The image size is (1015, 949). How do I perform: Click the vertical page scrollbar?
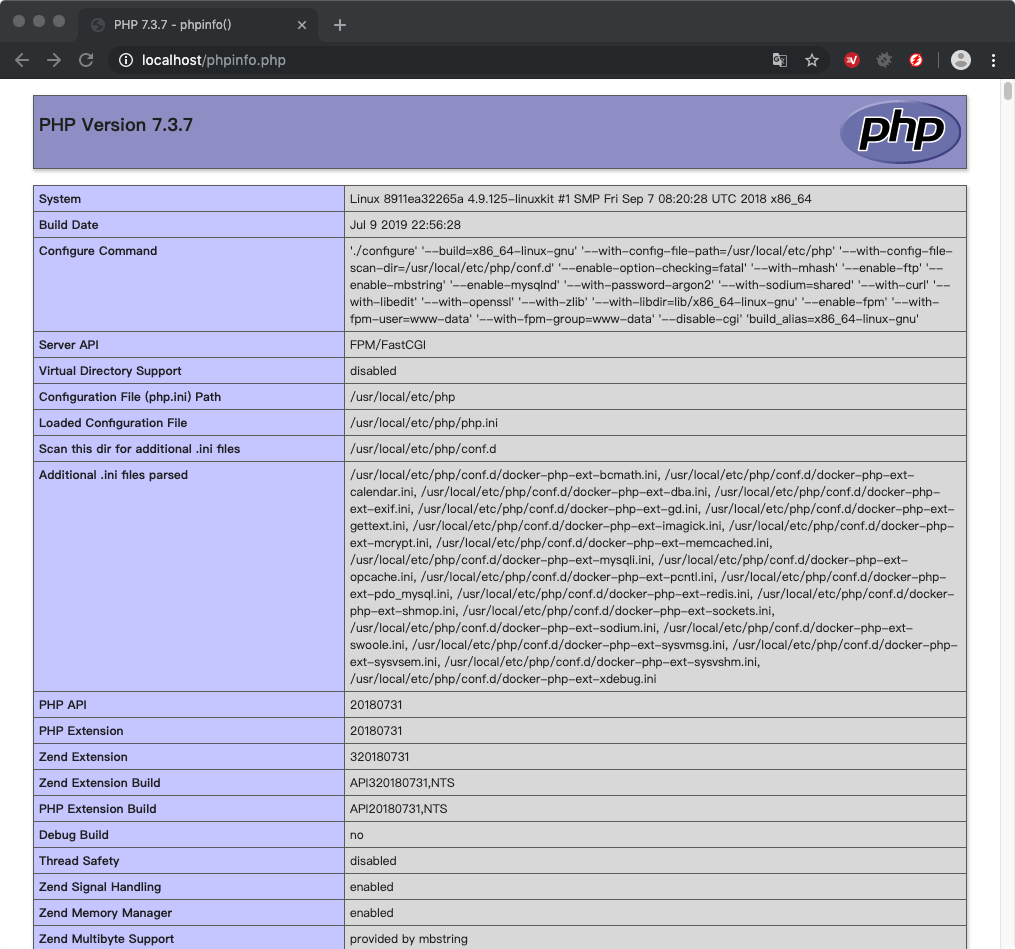1007,95
